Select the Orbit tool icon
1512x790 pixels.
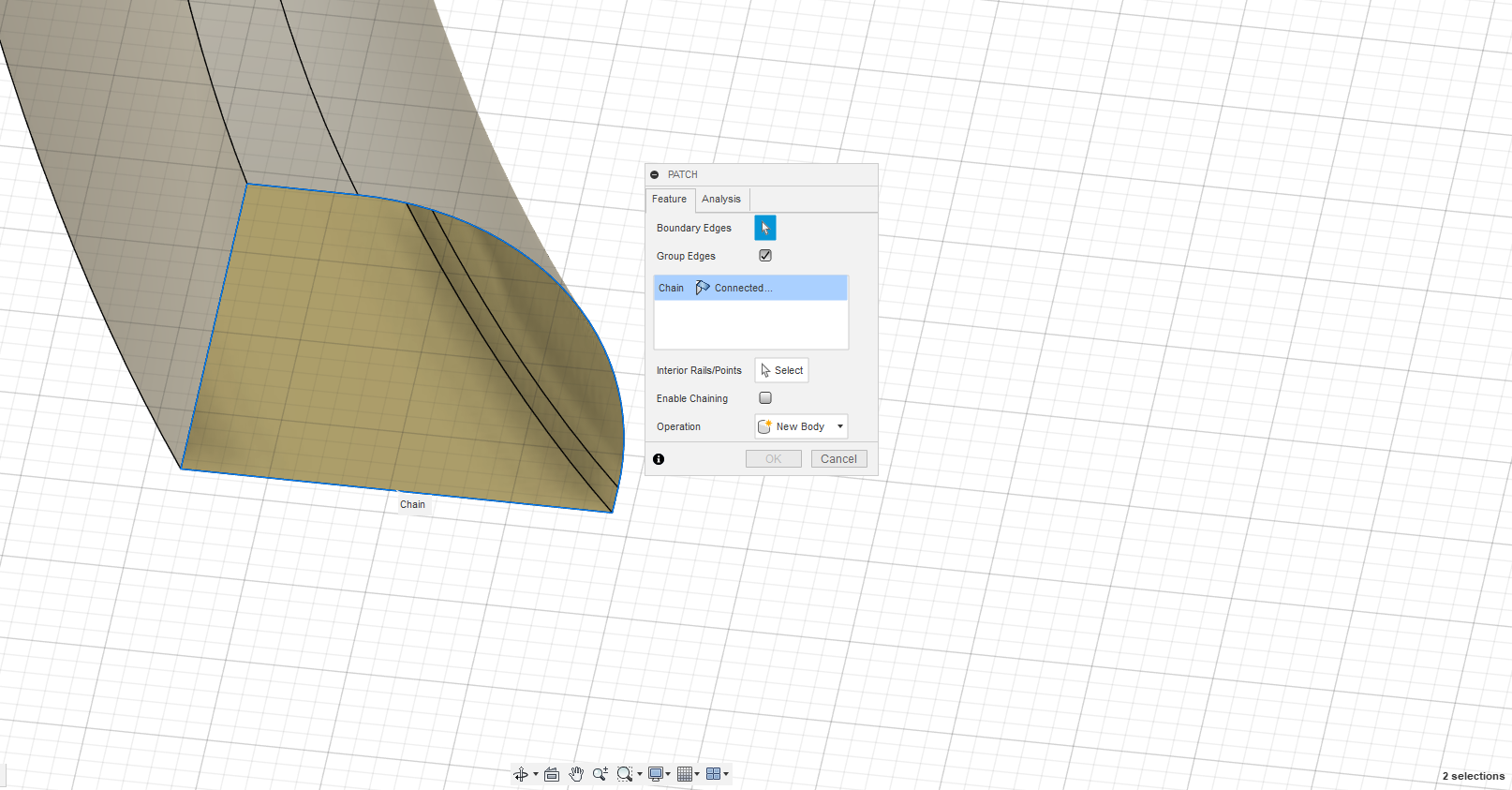(x=521, y=774)
